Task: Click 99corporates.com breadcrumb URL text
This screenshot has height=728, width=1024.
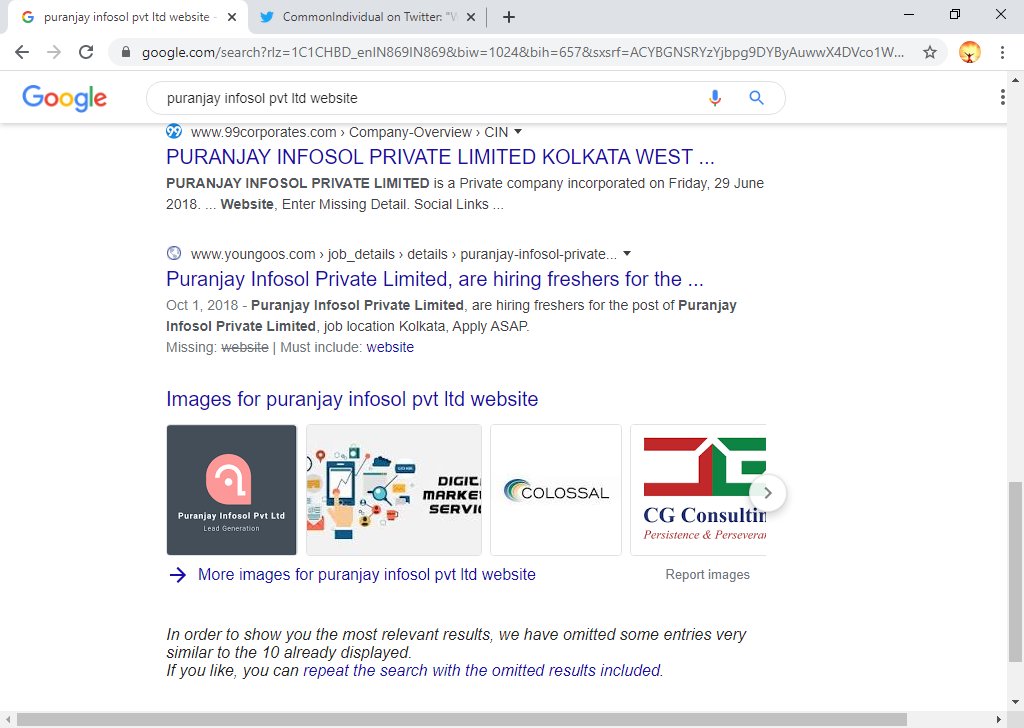Action: coord(349,132)
